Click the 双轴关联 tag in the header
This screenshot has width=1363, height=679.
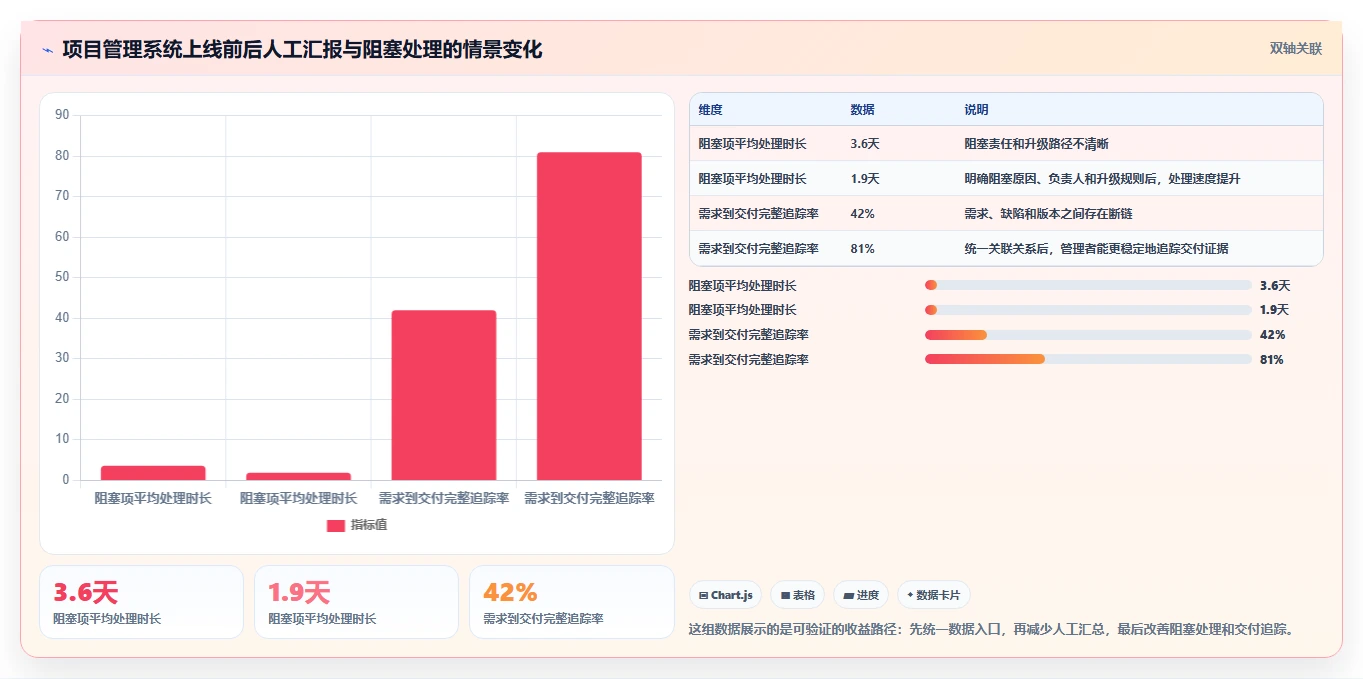point(1296,49)
